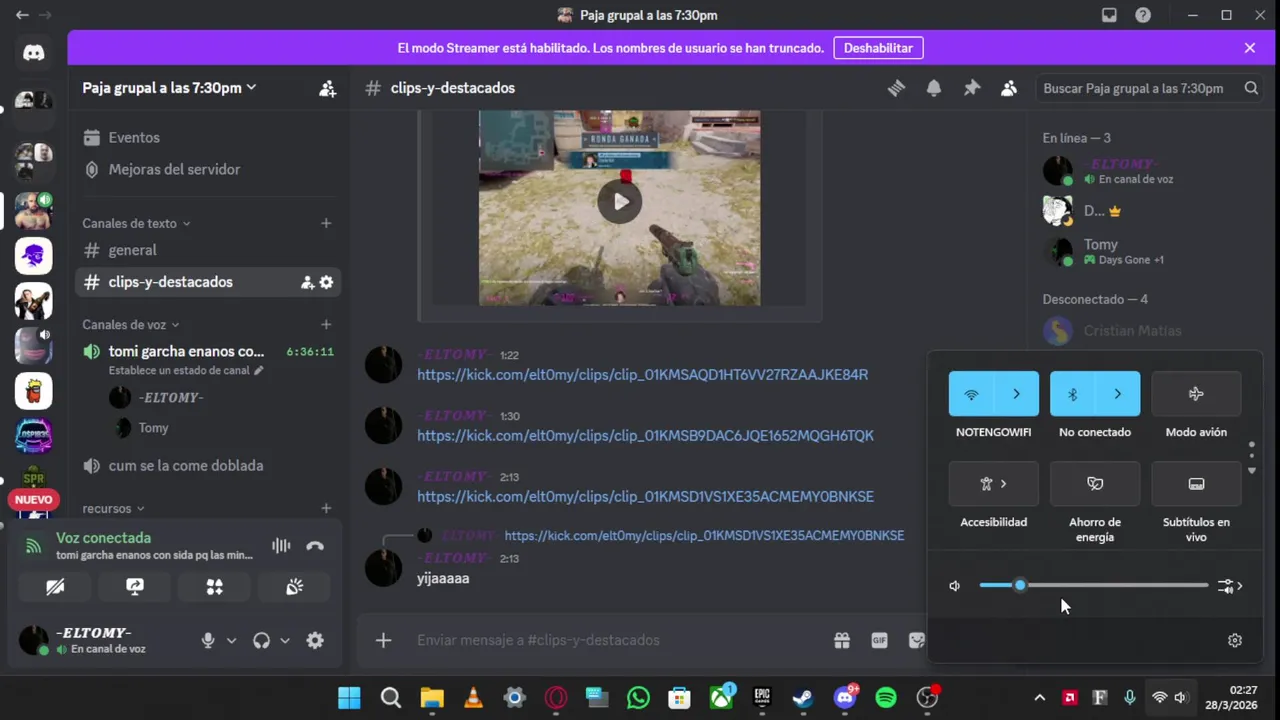The height and width of the screenshot is (720, 1280).
Task: Disconnect from voice call
Action: [315, 546]
